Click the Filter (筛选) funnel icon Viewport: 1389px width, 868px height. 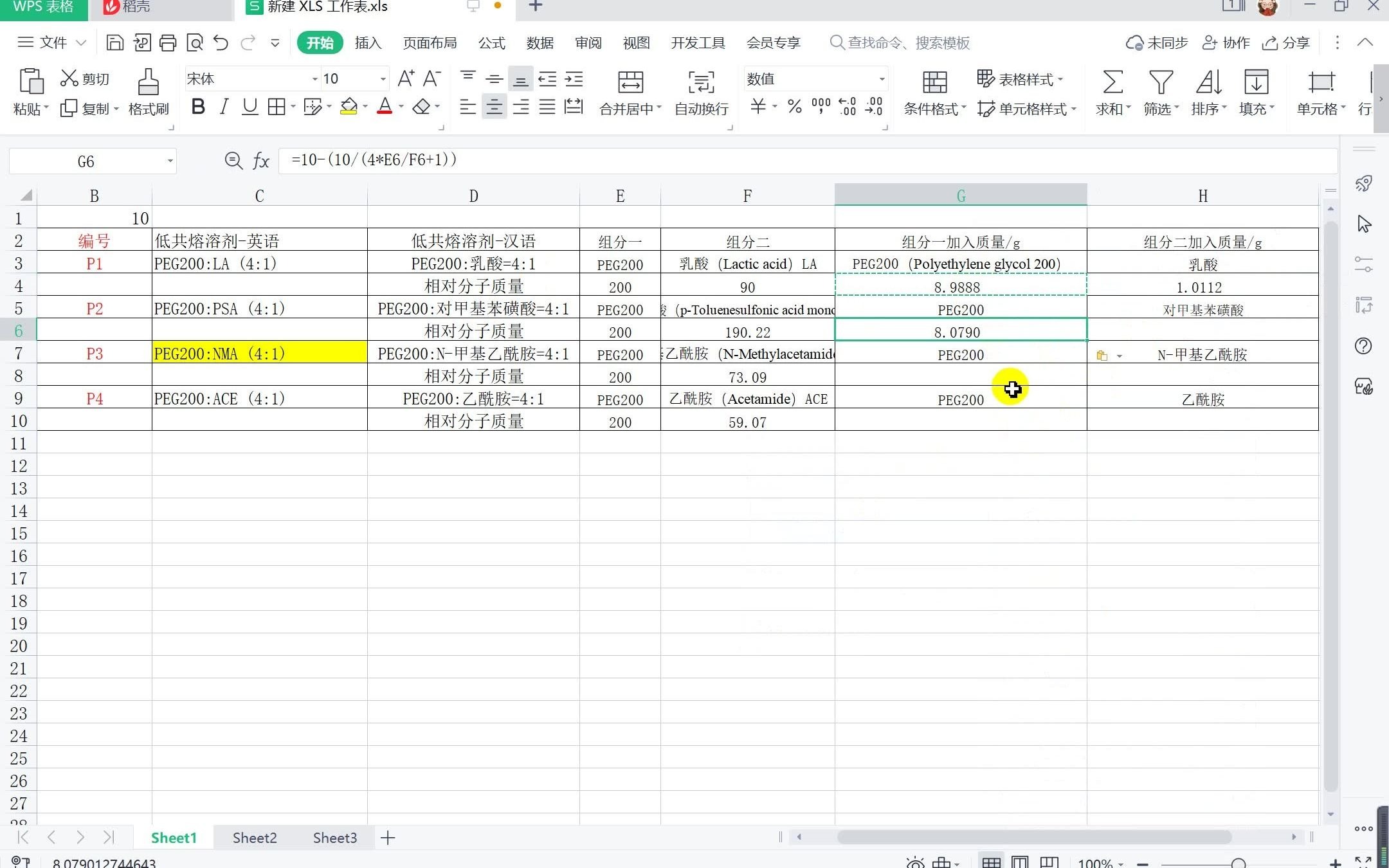coord(1160,83)
